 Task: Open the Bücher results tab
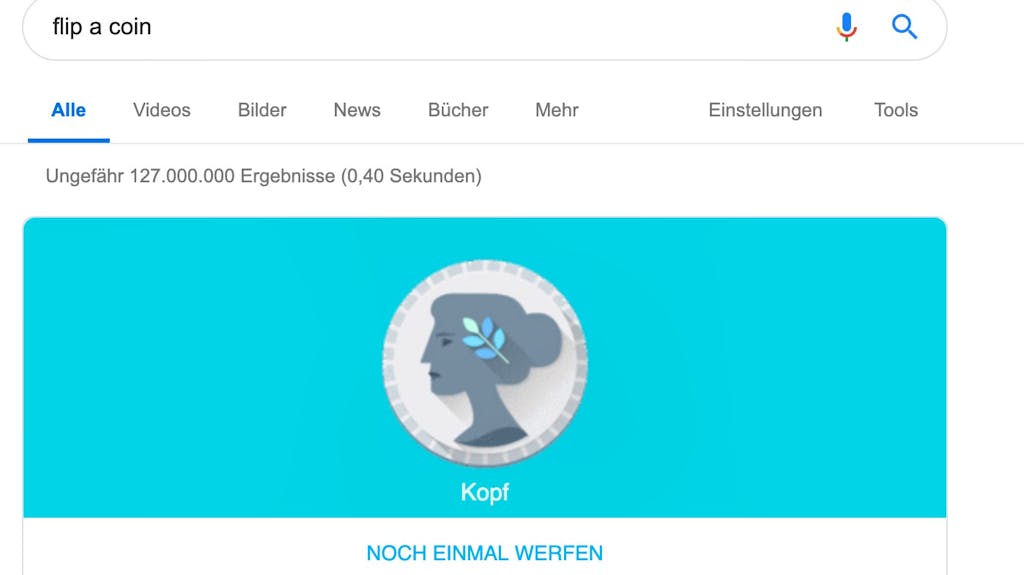click(x=458, y=110)
